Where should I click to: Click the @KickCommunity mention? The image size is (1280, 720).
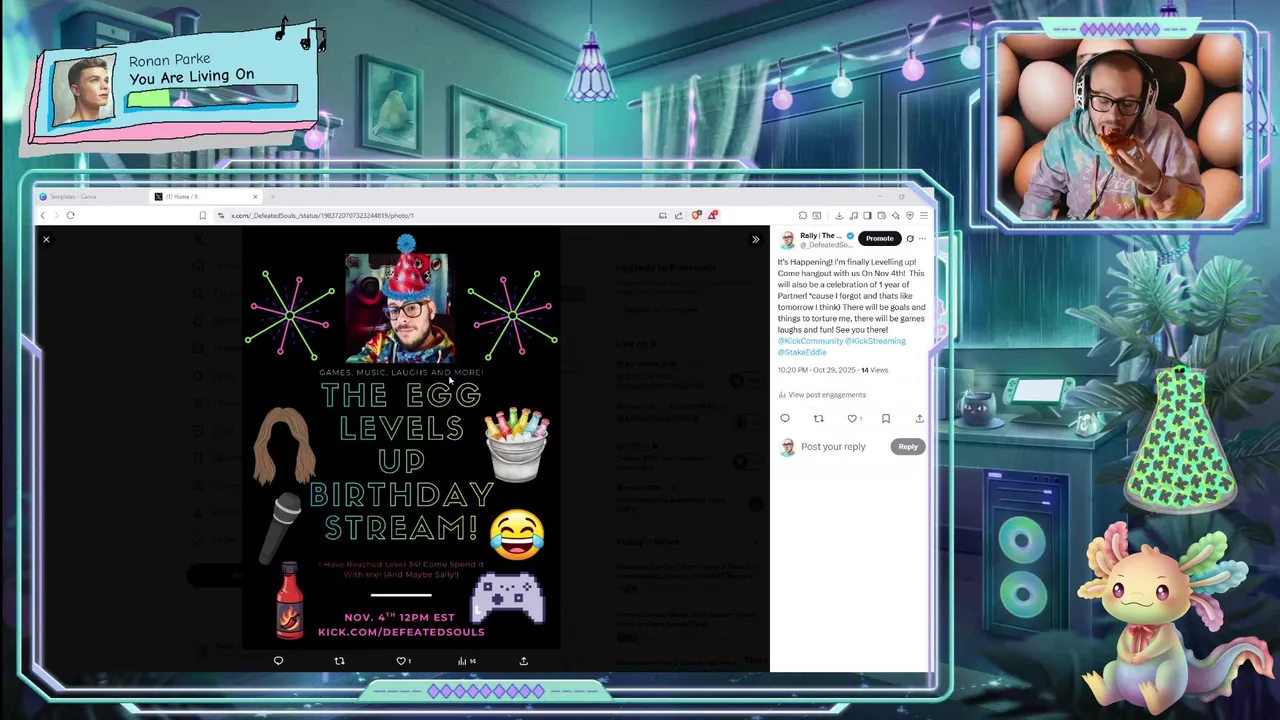point(810,341)
